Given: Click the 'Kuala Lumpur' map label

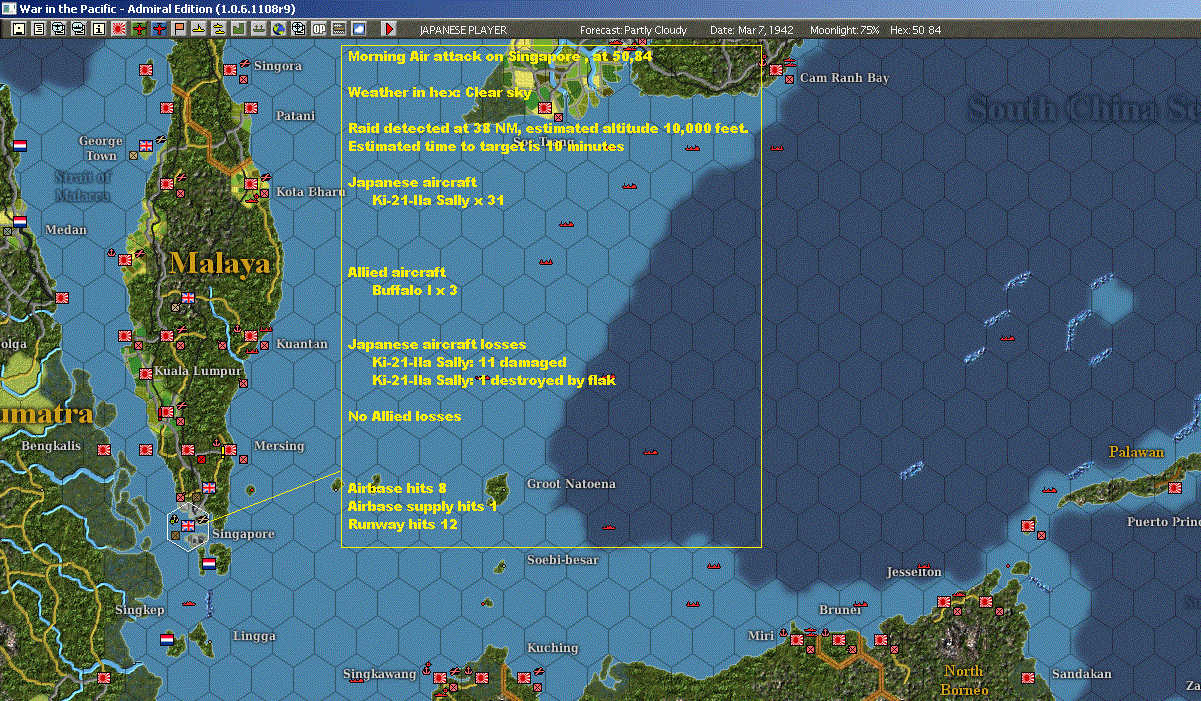Looking at the screenshot, I should pos(197,371).
